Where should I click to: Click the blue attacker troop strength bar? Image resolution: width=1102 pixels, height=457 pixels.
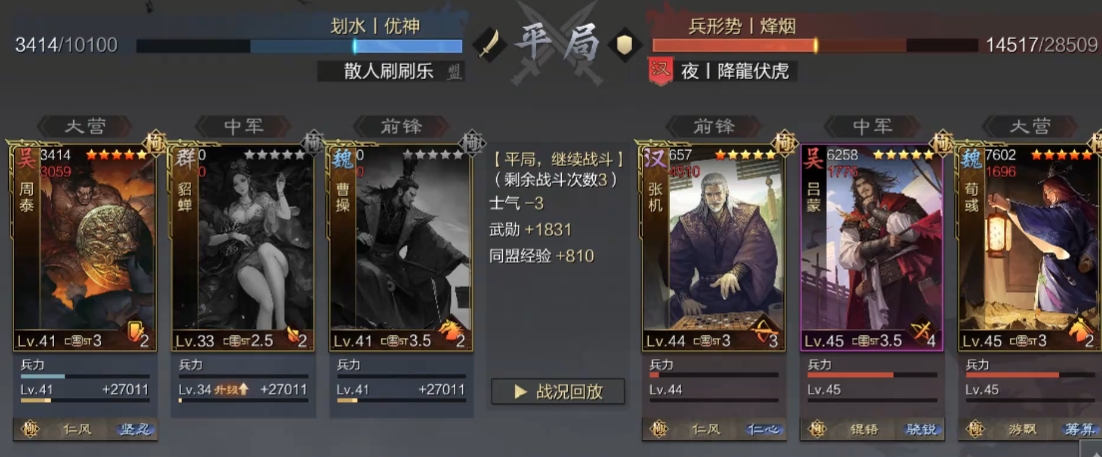click(299, 46)
